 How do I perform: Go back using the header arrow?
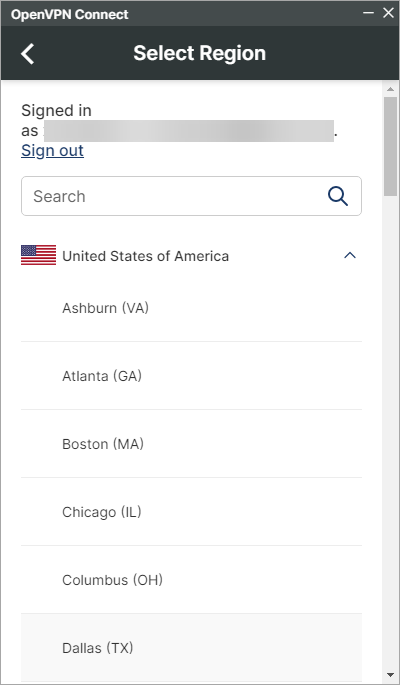pos(28,54)
